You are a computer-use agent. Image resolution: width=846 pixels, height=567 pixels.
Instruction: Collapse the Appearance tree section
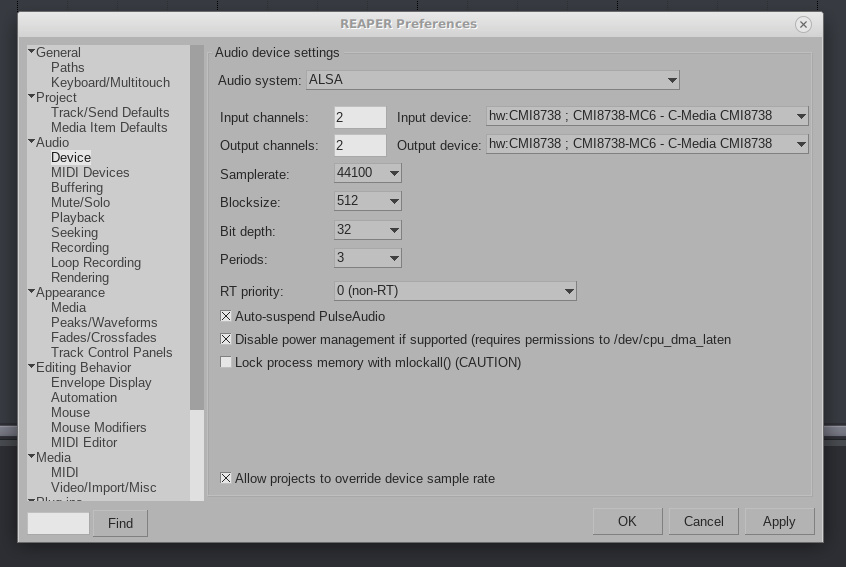click(31, 292)
